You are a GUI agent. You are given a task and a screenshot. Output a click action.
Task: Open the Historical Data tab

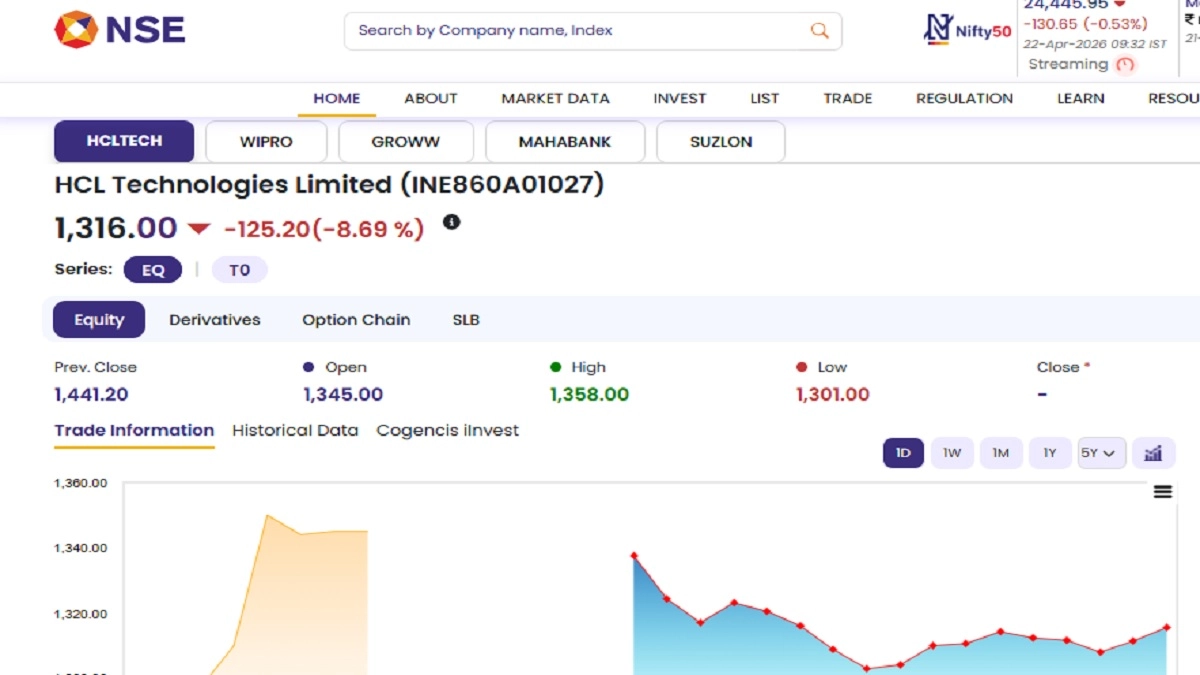tap(295, 430)
